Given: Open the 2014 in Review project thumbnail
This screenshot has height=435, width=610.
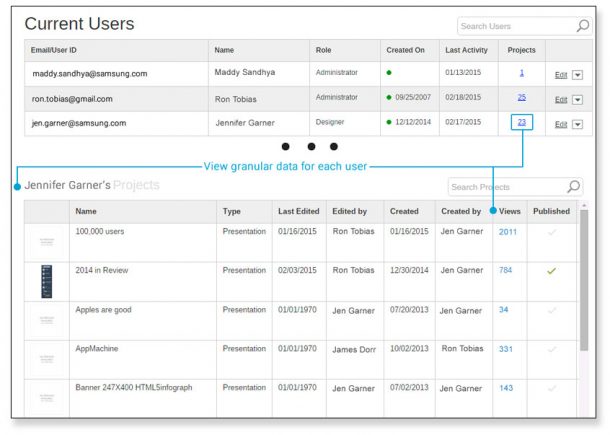Looking at the screenshot, I should pyautogui.click(x=46, y=280).
